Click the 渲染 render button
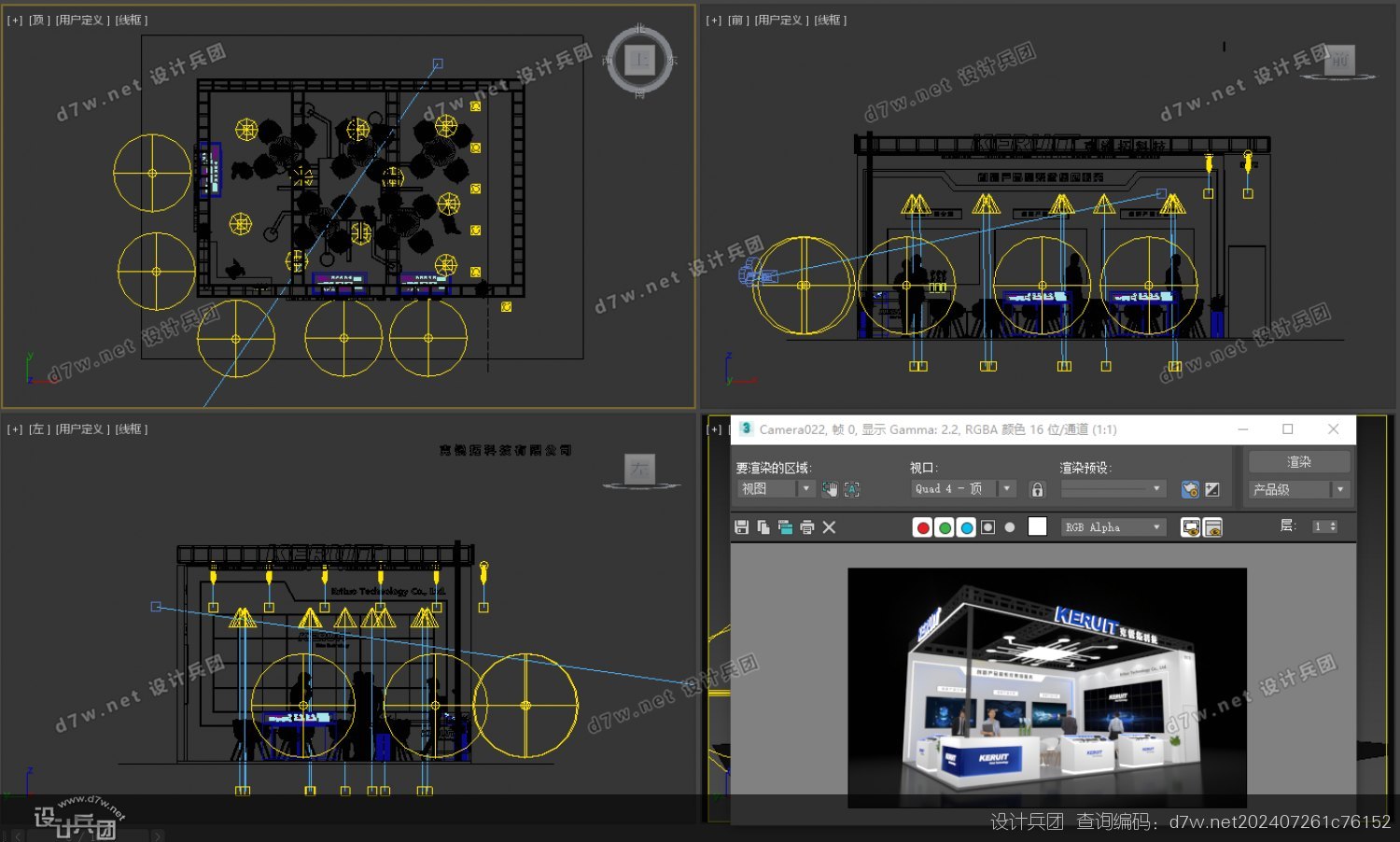 1299,461
